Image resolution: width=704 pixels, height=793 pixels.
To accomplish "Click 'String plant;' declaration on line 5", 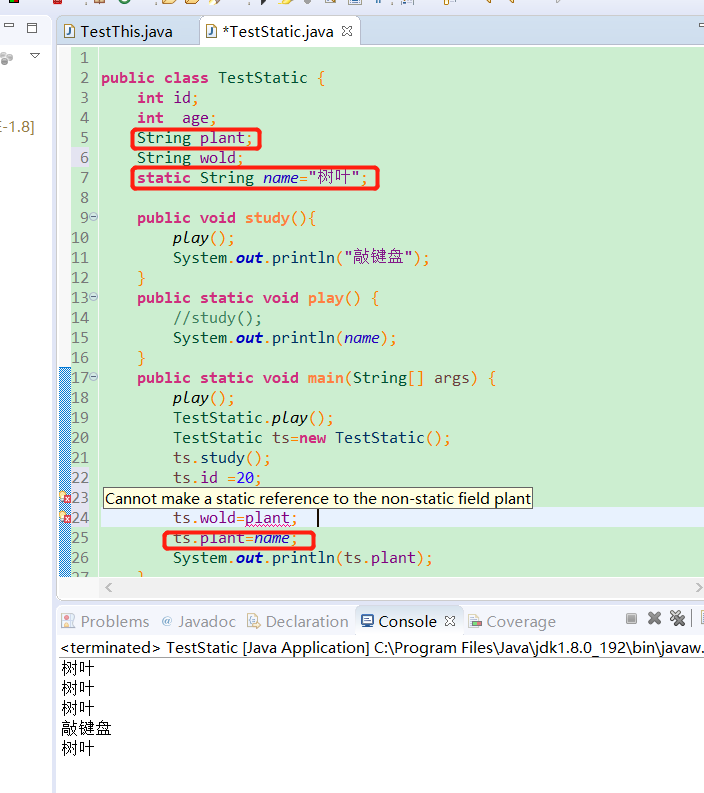I will [195, 138].
